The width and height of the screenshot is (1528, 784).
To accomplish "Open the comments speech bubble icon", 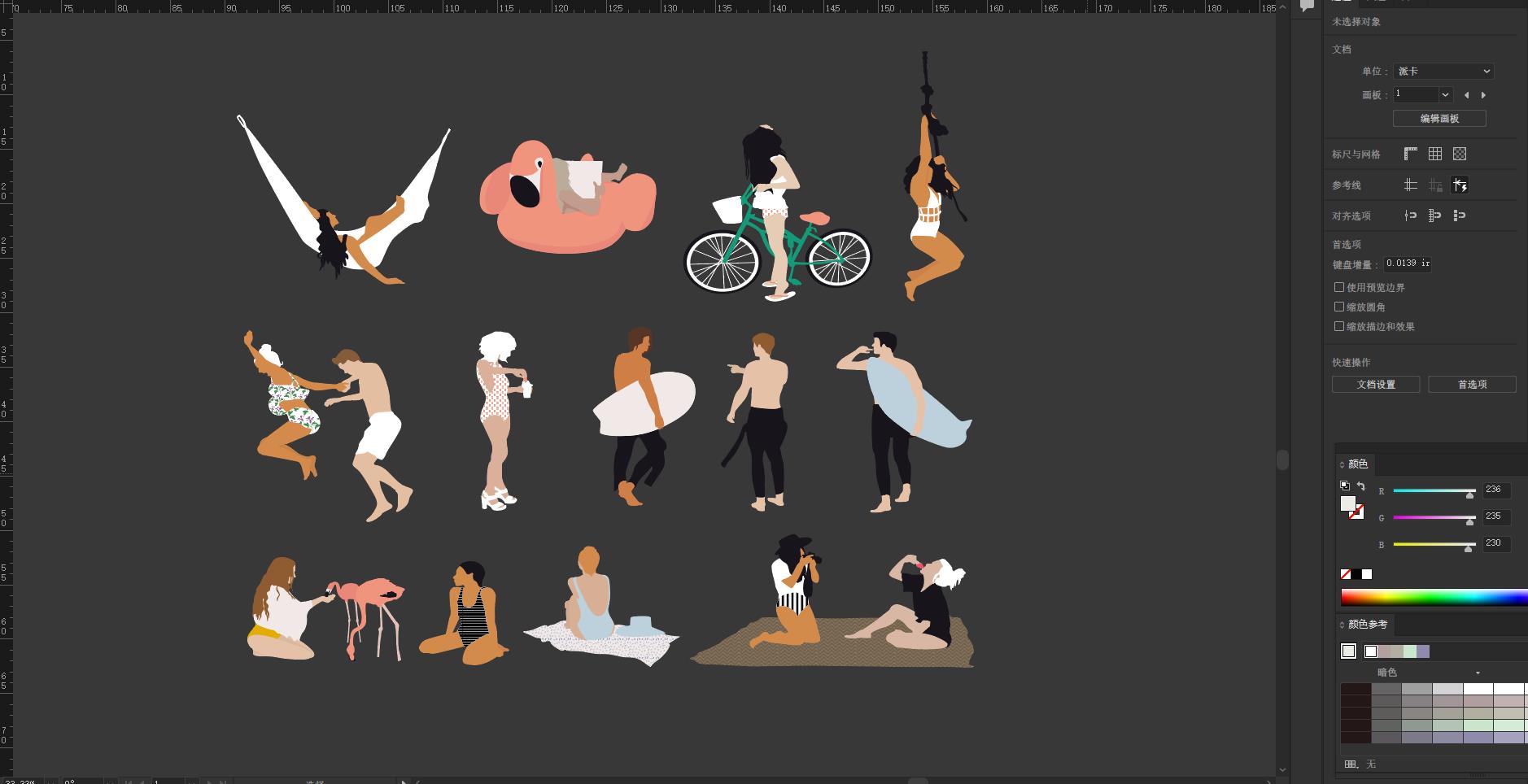I will click(x=1307, y=6).
